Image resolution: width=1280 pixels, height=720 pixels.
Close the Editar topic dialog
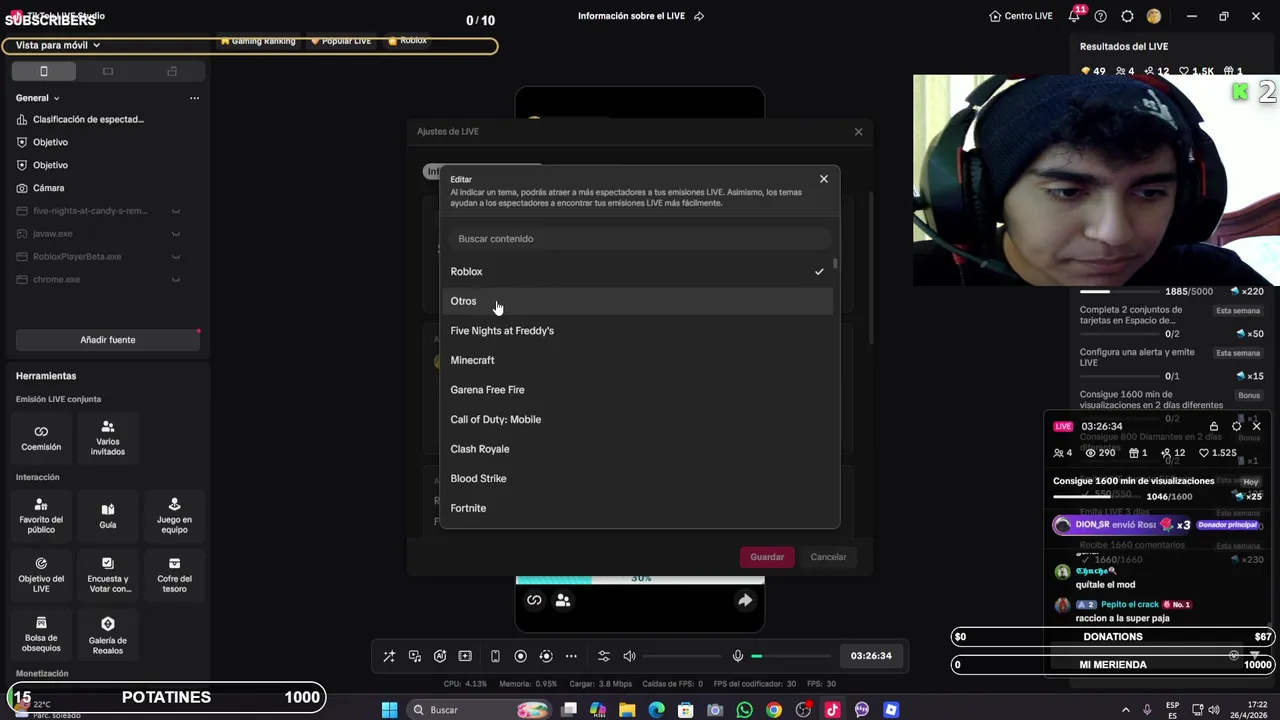[824, 179]
